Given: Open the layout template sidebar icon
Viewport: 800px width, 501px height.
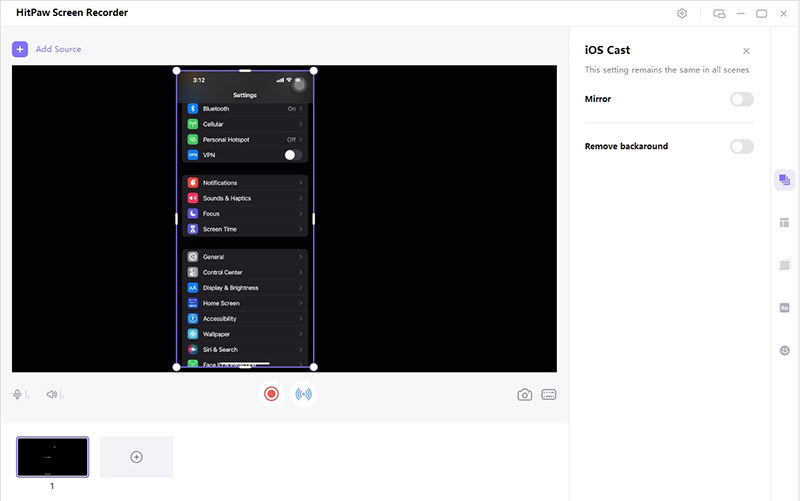Looking at the screenshot, I should [784, 222].
